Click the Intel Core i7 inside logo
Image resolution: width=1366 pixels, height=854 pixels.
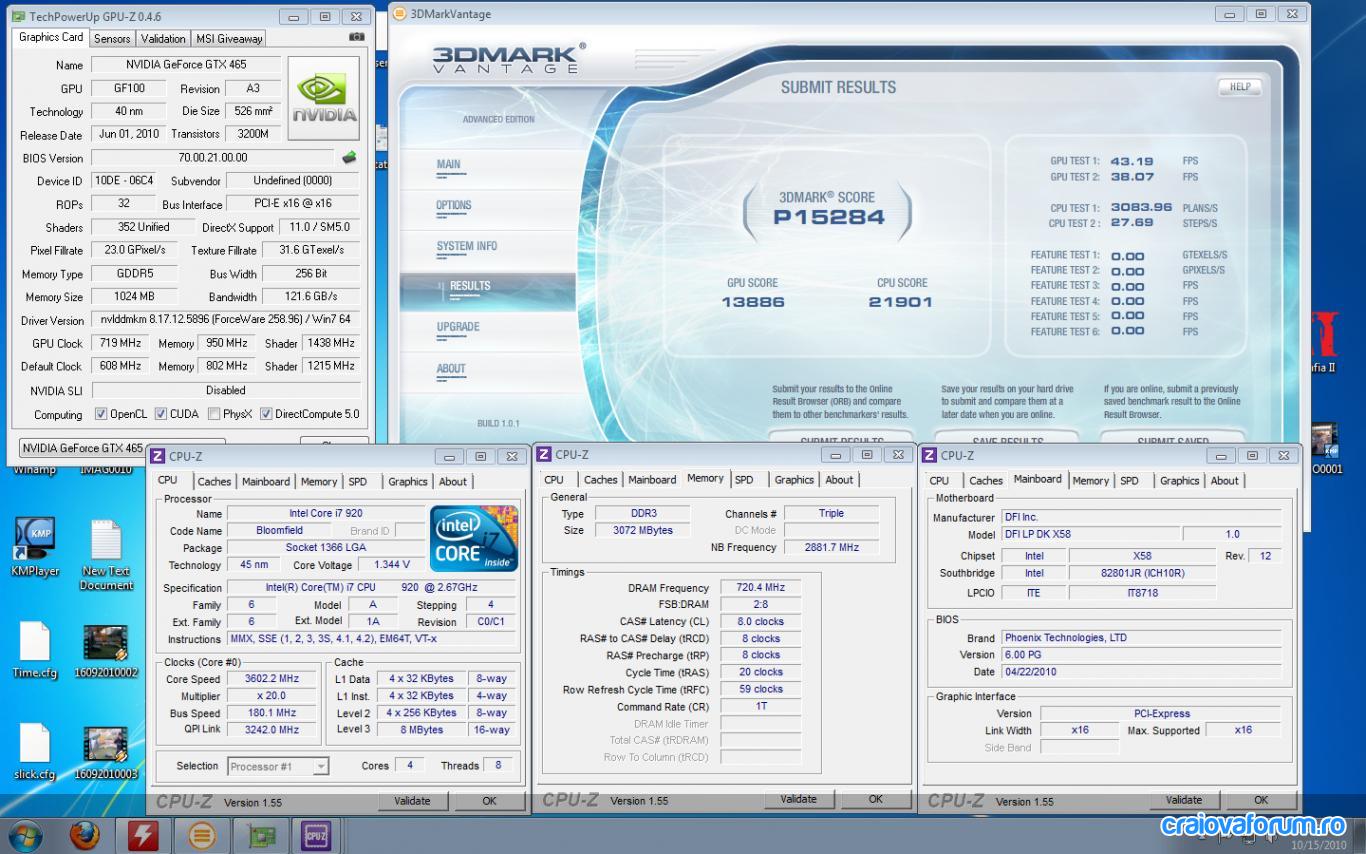[x=474, y=539]
